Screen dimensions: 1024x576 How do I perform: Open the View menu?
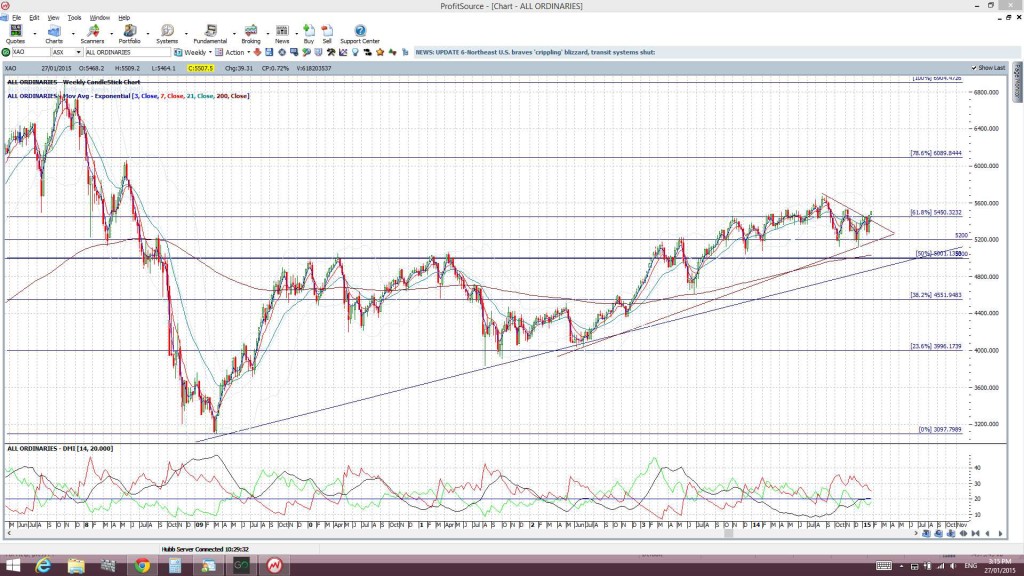point(53,18)
